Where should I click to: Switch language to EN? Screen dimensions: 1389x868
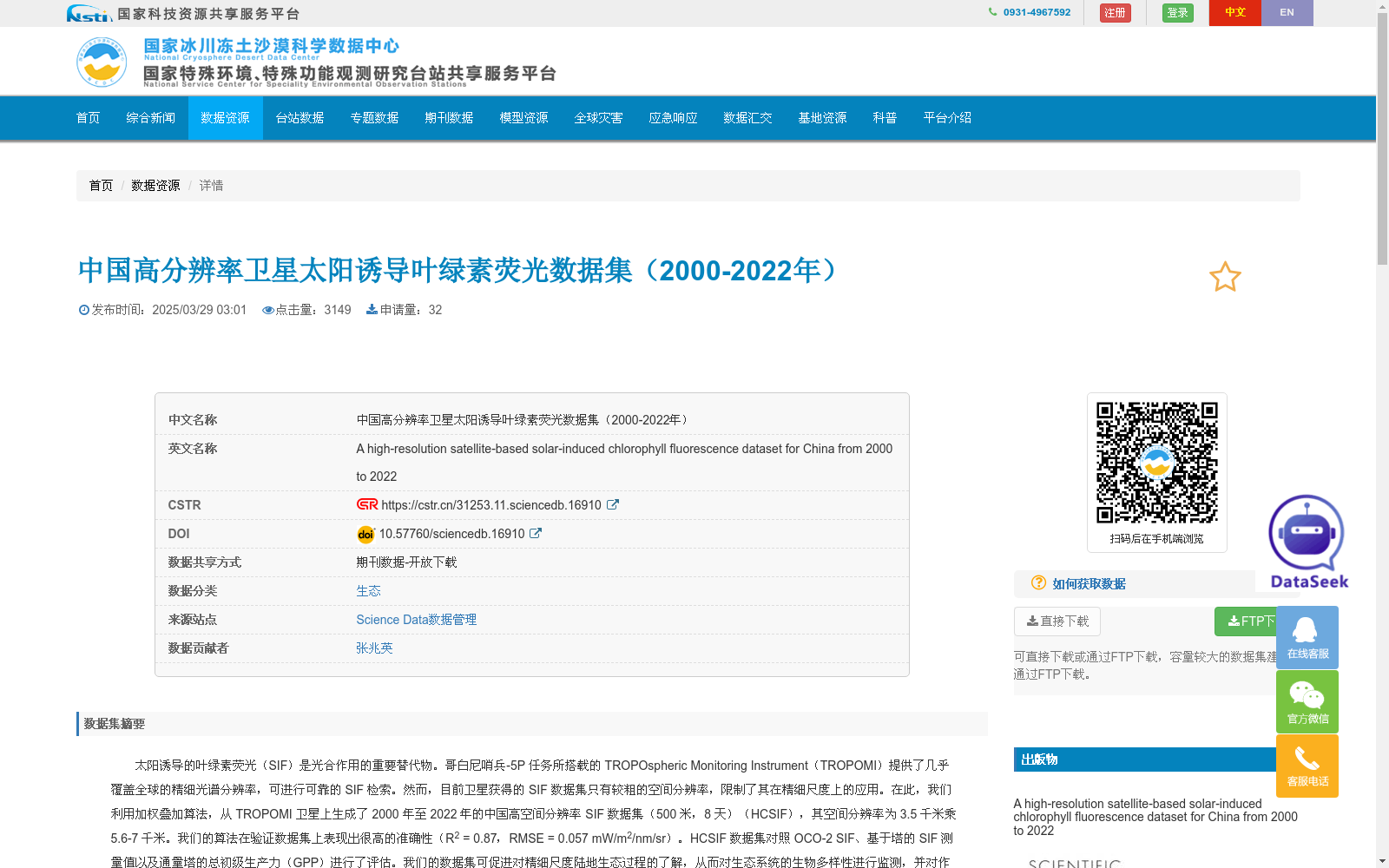[1287, 13]
